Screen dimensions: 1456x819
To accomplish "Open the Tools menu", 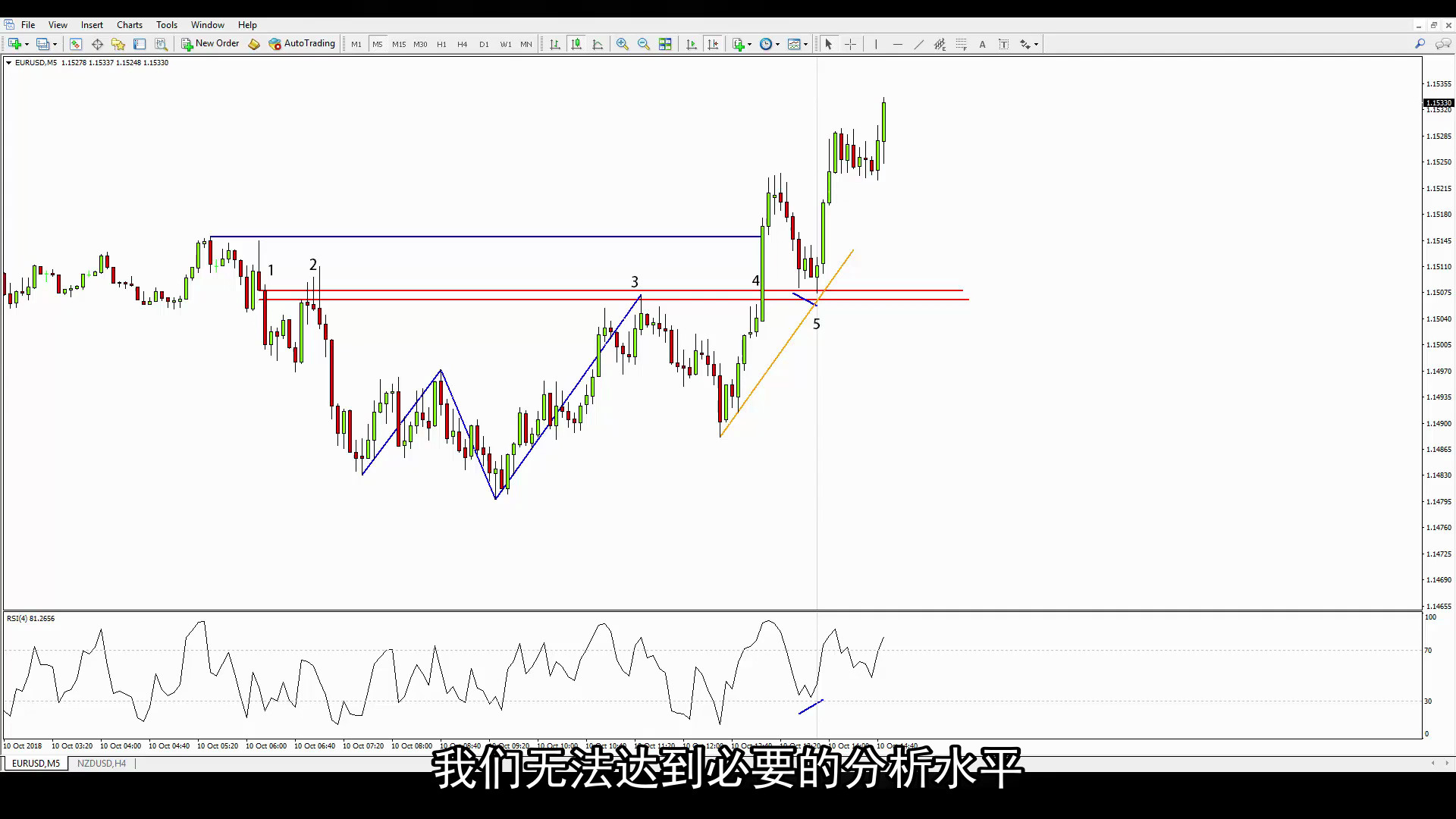I will pyautogui.click(x=167, y=24).
